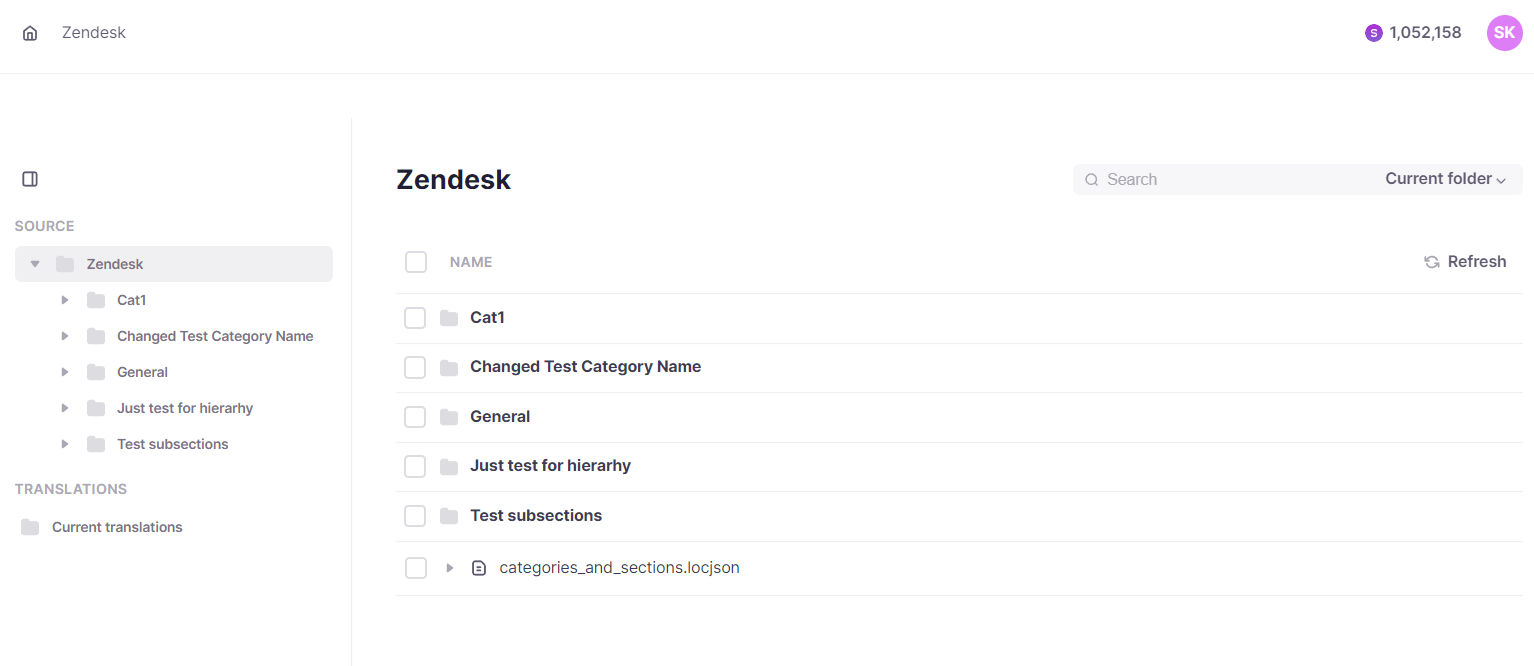Open the SK user avatar menu
This screenshot has width=1534, height=666.
coord(1504,33)
